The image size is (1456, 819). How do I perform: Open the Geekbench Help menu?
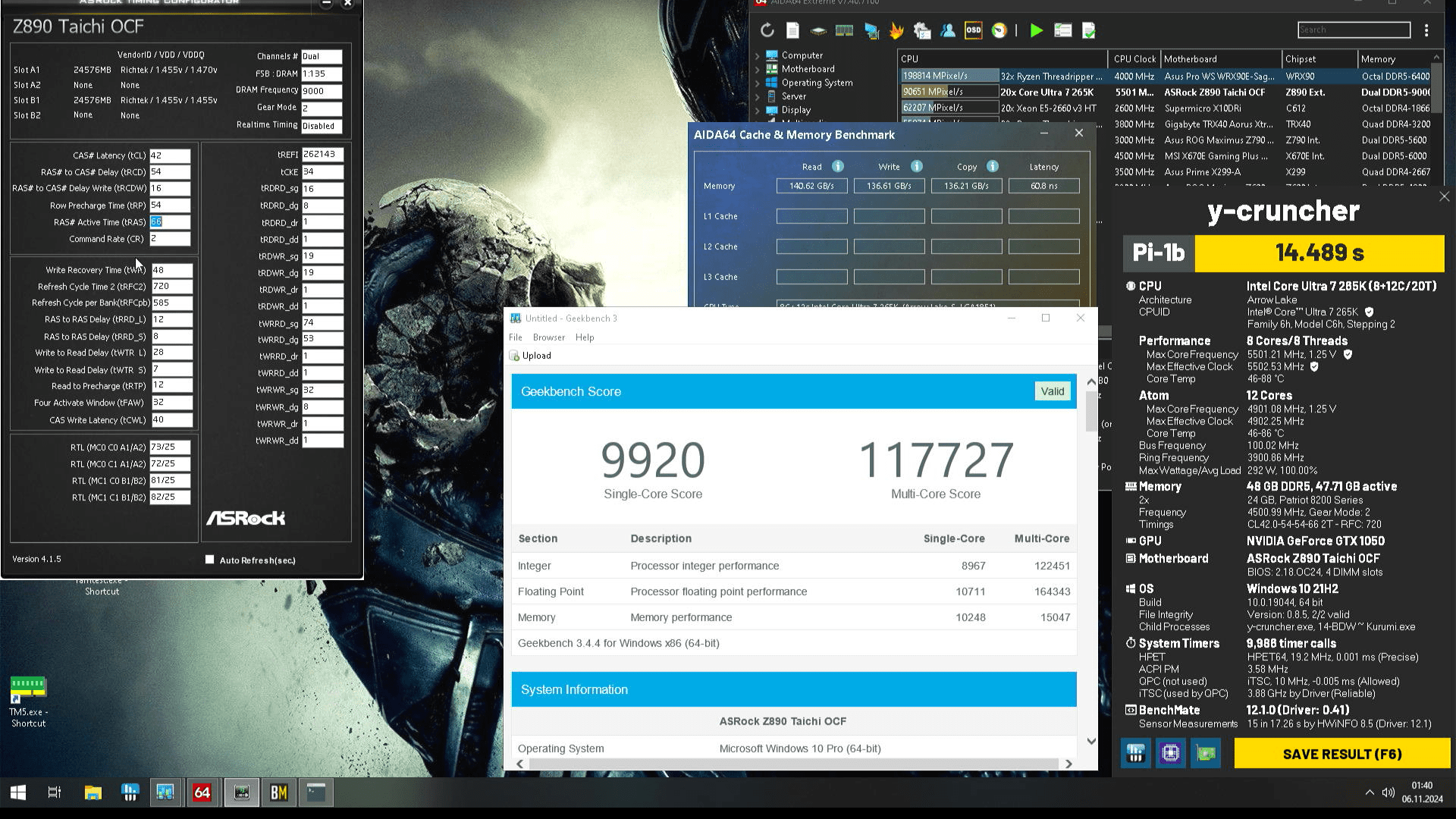pyautogui.click(x=584, y=337)
